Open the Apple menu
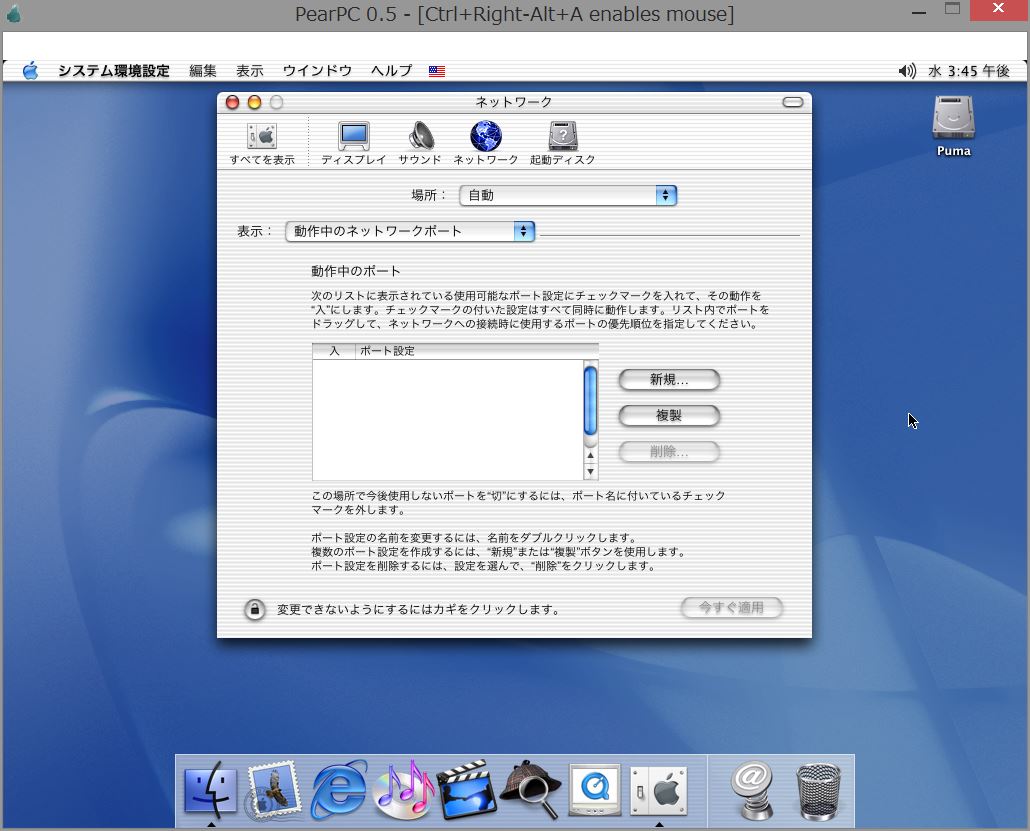The image size is (1030, 831). [30, 70]
